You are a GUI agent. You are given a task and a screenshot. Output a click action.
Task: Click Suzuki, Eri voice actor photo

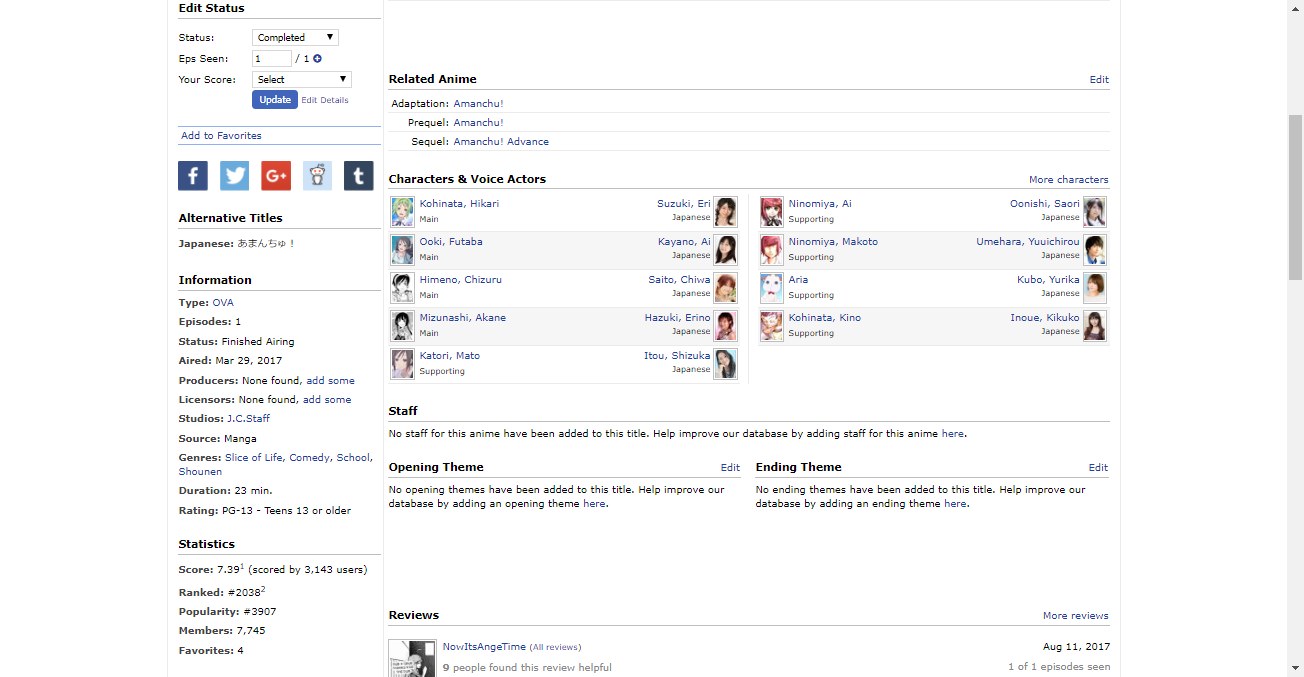725,212
